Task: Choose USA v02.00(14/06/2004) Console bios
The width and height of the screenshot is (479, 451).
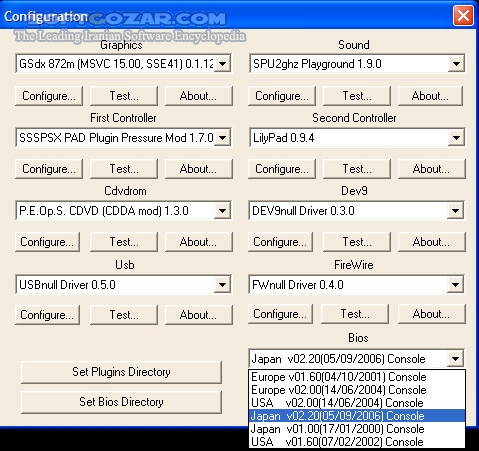Action: (357, 403)
